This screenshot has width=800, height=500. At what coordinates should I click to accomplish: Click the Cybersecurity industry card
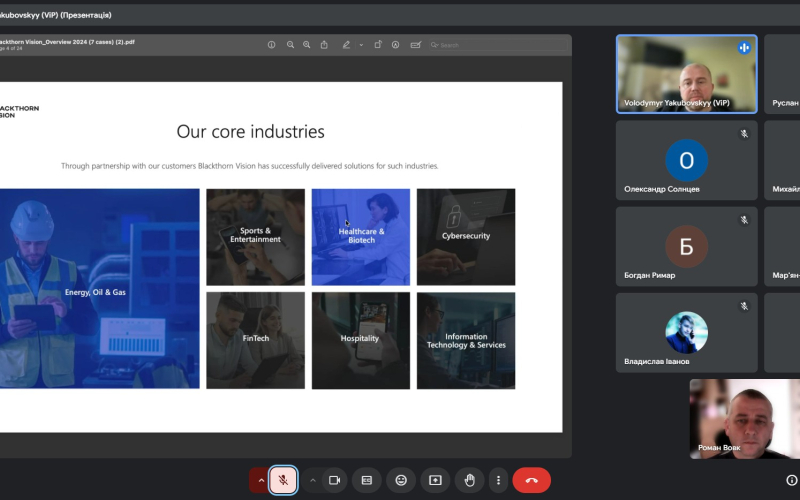point(466,237)
